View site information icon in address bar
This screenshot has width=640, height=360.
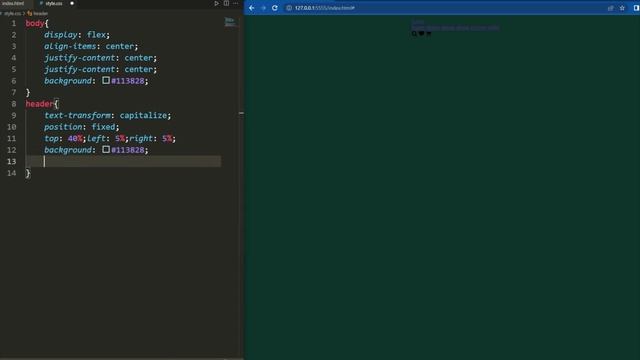pyautogui.click(x=289, y=8)
